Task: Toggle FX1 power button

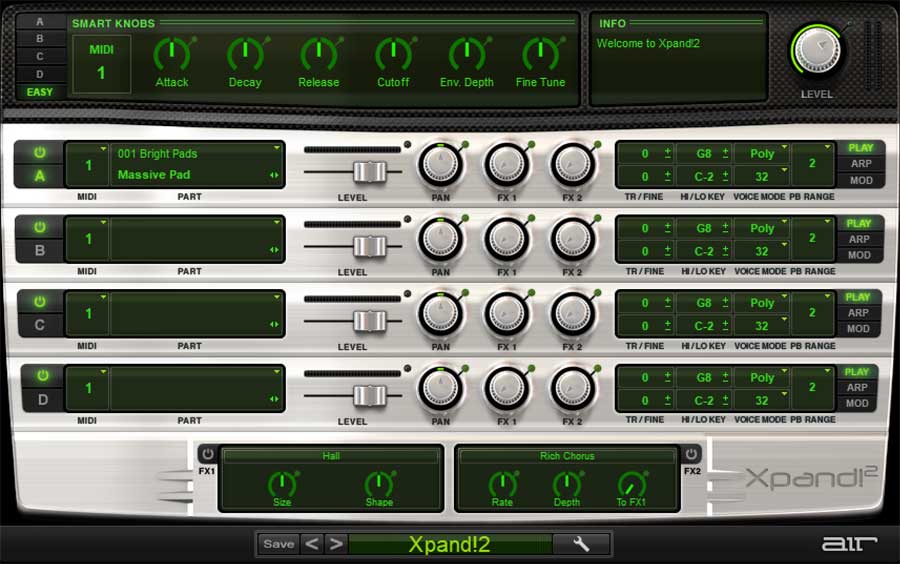Action: coord(207,454)
